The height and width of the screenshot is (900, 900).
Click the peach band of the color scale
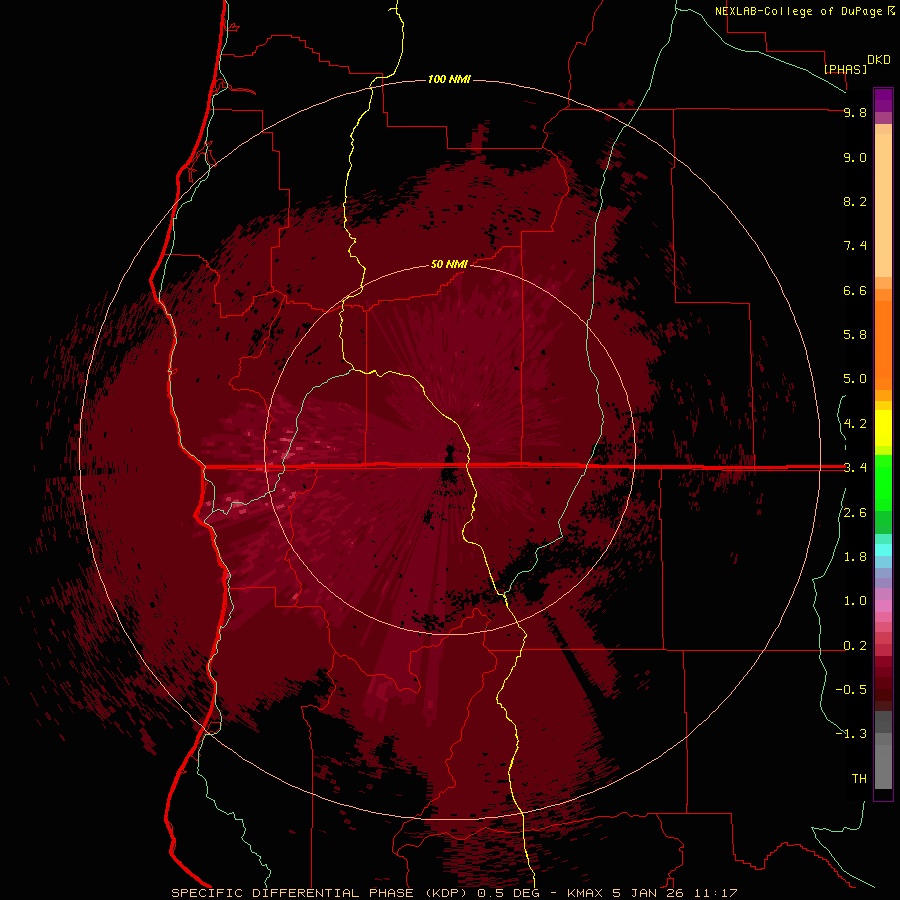(883, 201)
